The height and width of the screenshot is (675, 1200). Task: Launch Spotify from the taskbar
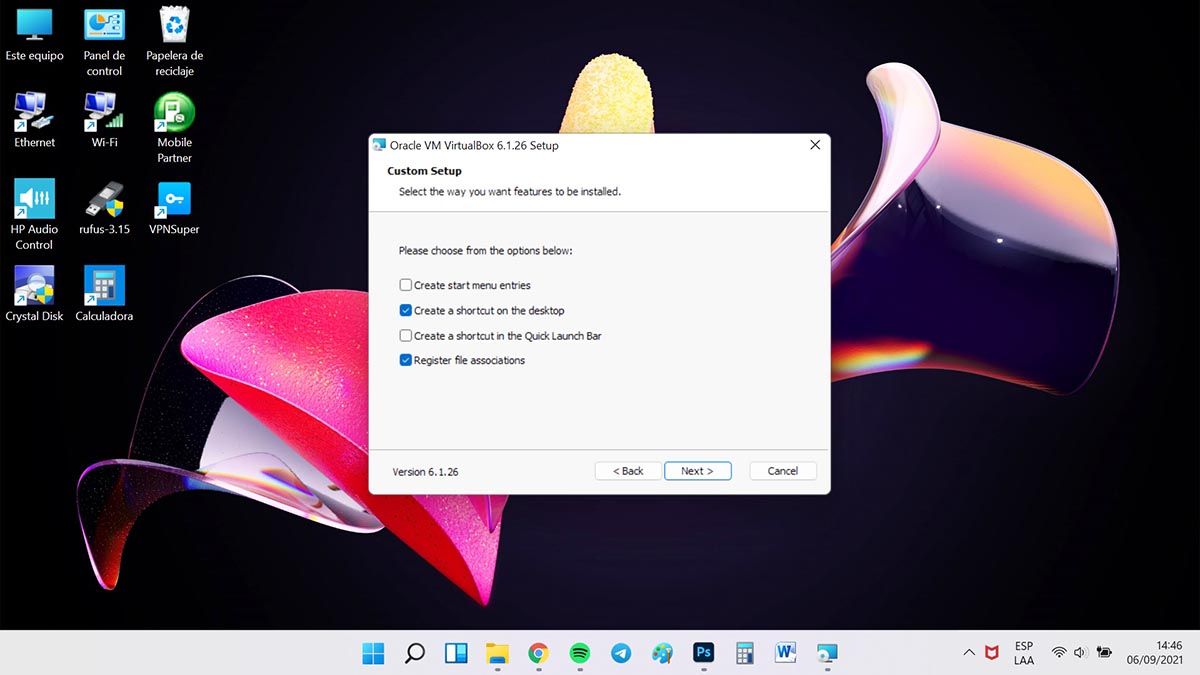tap(579, 653)
